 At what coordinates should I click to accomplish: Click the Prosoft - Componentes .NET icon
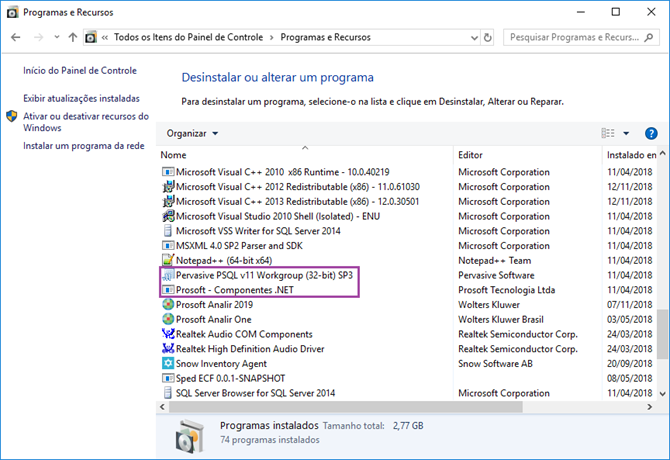pyautogui.click(x=168, y=290)
